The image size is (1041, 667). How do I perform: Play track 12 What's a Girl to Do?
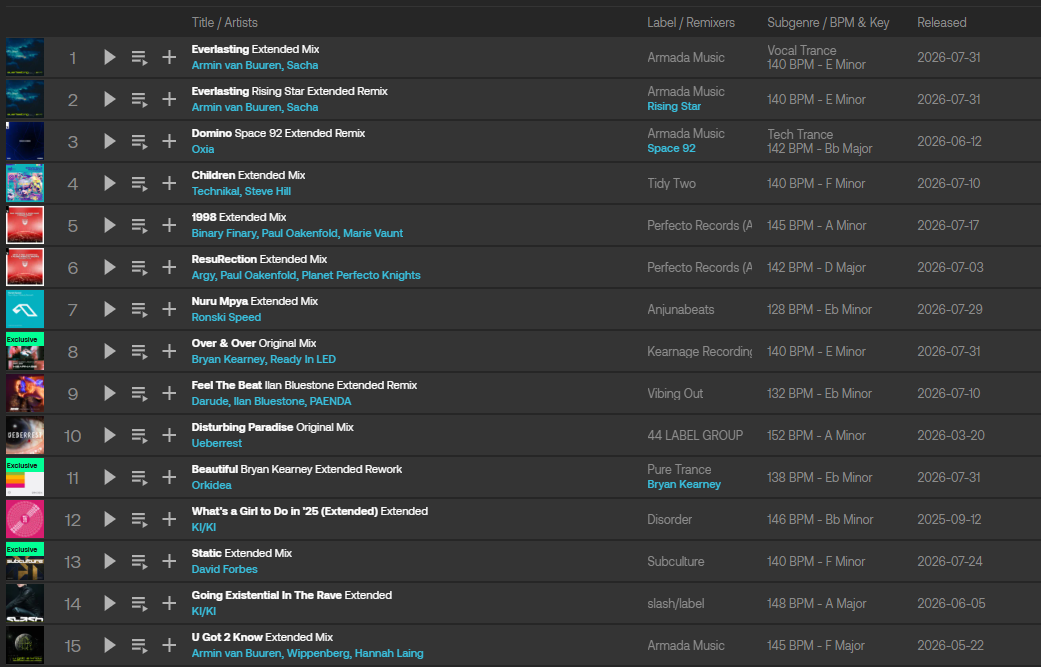110,519
